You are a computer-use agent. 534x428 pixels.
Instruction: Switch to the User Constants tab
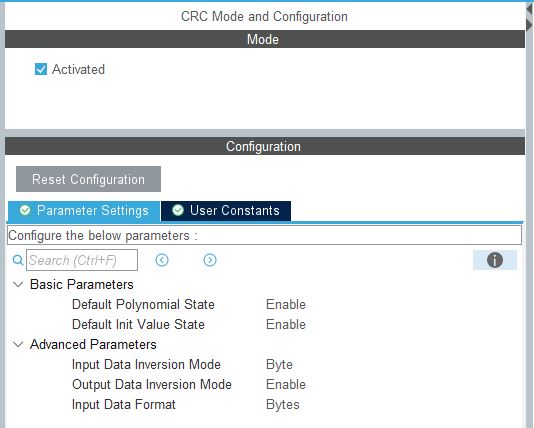pos(226,211)
